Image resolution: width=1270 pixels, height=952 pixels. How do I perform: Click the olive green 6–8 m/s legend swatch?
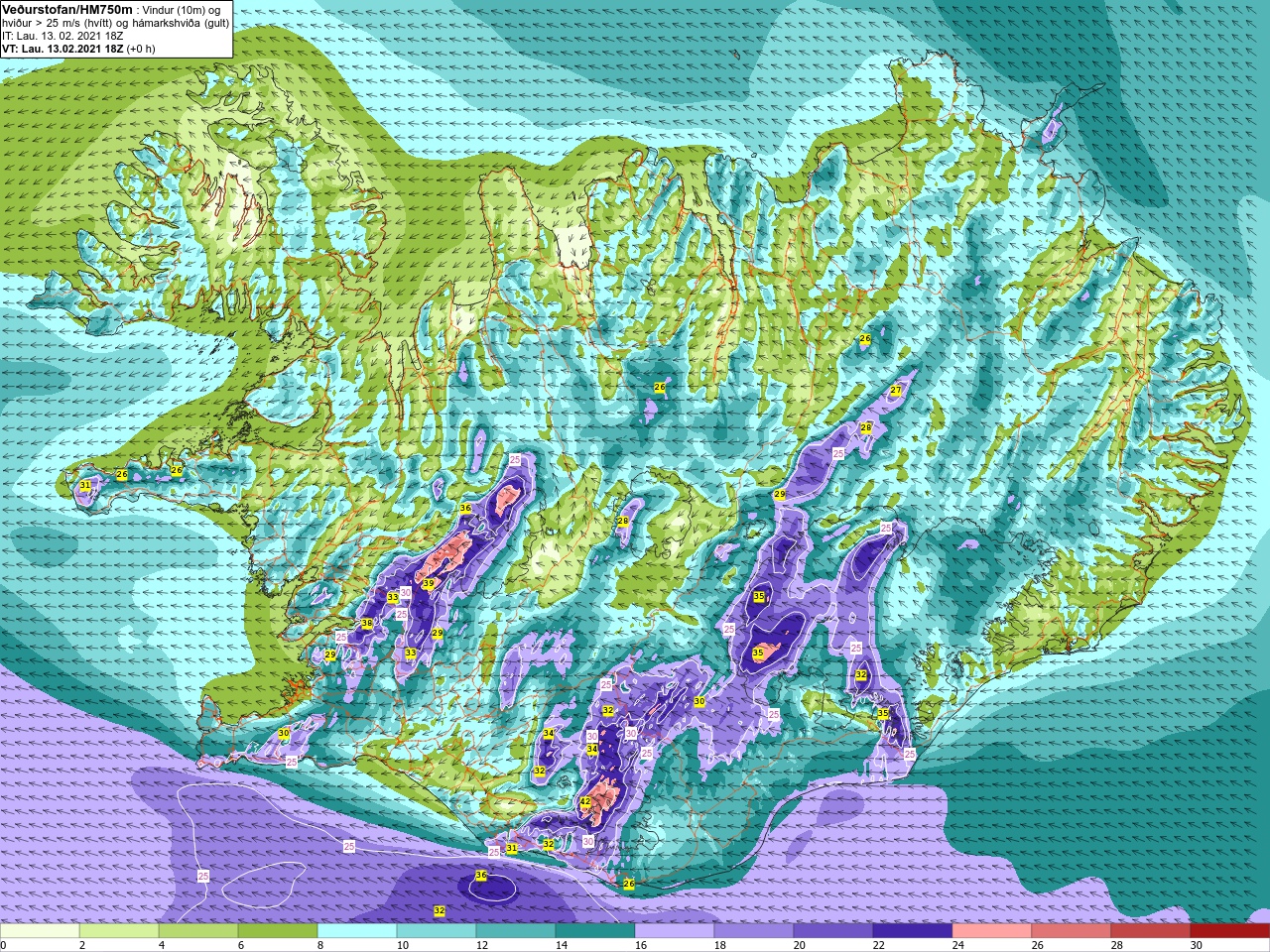(278, 931)
